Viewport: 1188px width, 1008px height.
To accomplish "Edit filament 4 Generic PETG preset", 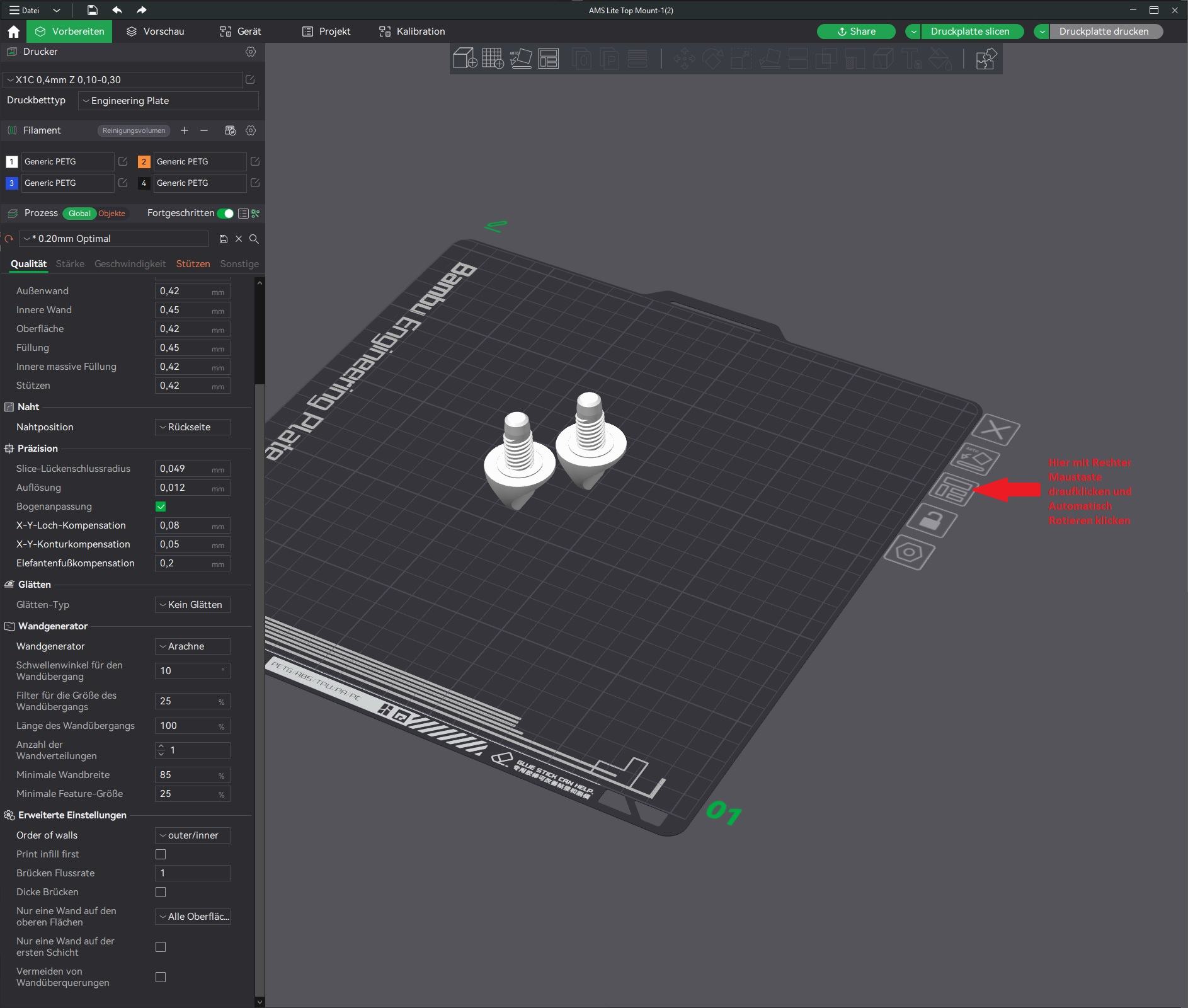I will (x=255, y=183).
